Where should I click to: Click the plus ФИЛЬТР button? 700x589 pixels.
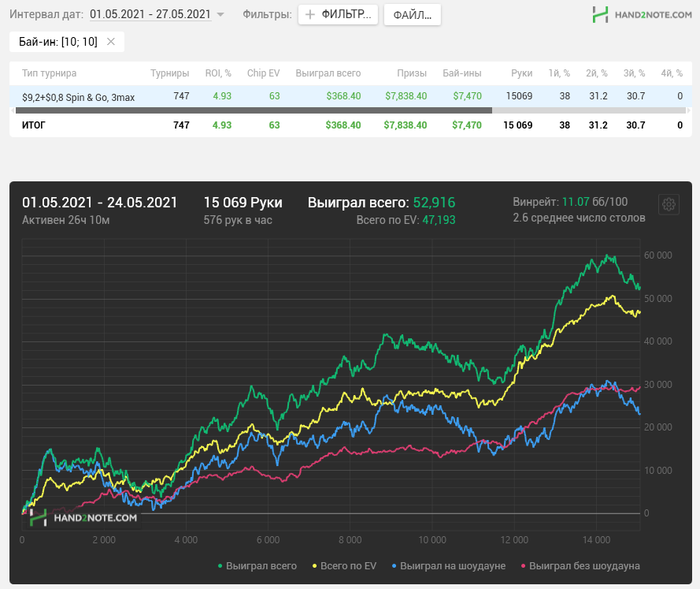coord(338,15)
